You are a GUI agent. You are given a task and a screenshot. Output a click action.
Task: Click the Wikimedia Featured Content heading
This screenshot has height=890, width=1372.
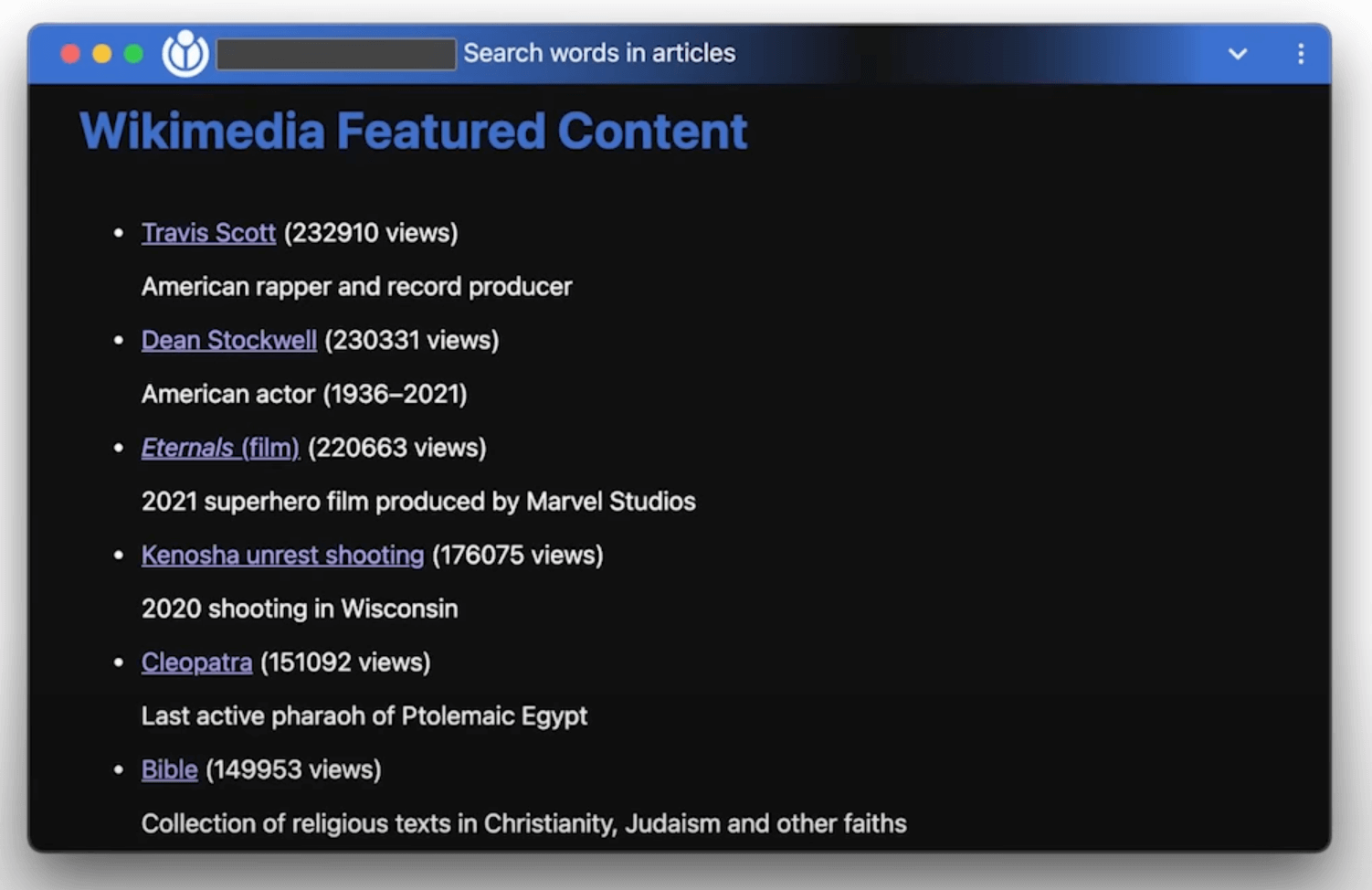pyautogui.click(x=413, y=132)
